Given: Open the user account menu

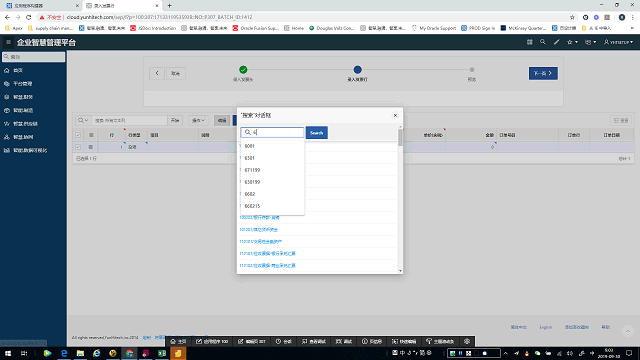Looking at the screenshot, I should point(618,42).
